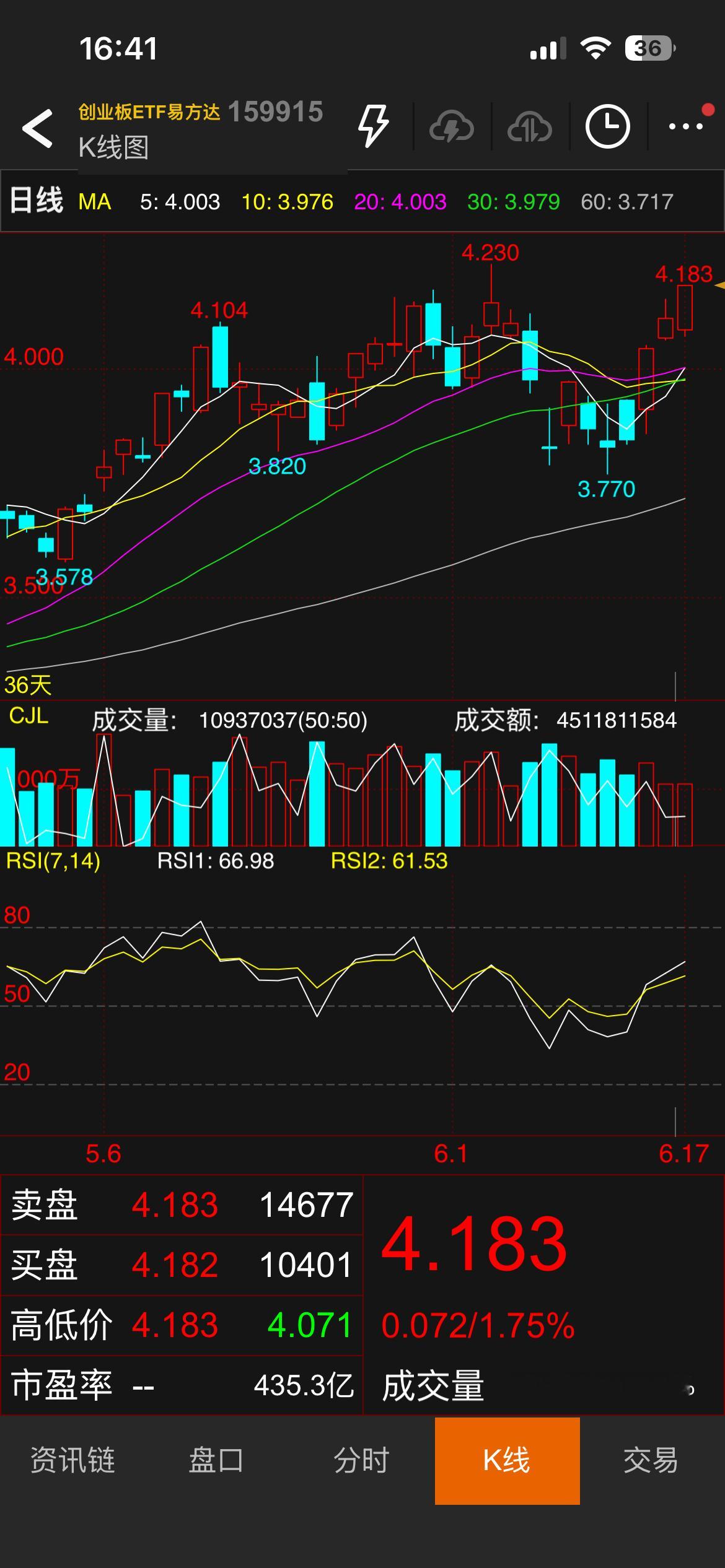This screenshot has height=1568, width=725.
Task: Tap the 3.820 low price label
Action: point(277,466)
